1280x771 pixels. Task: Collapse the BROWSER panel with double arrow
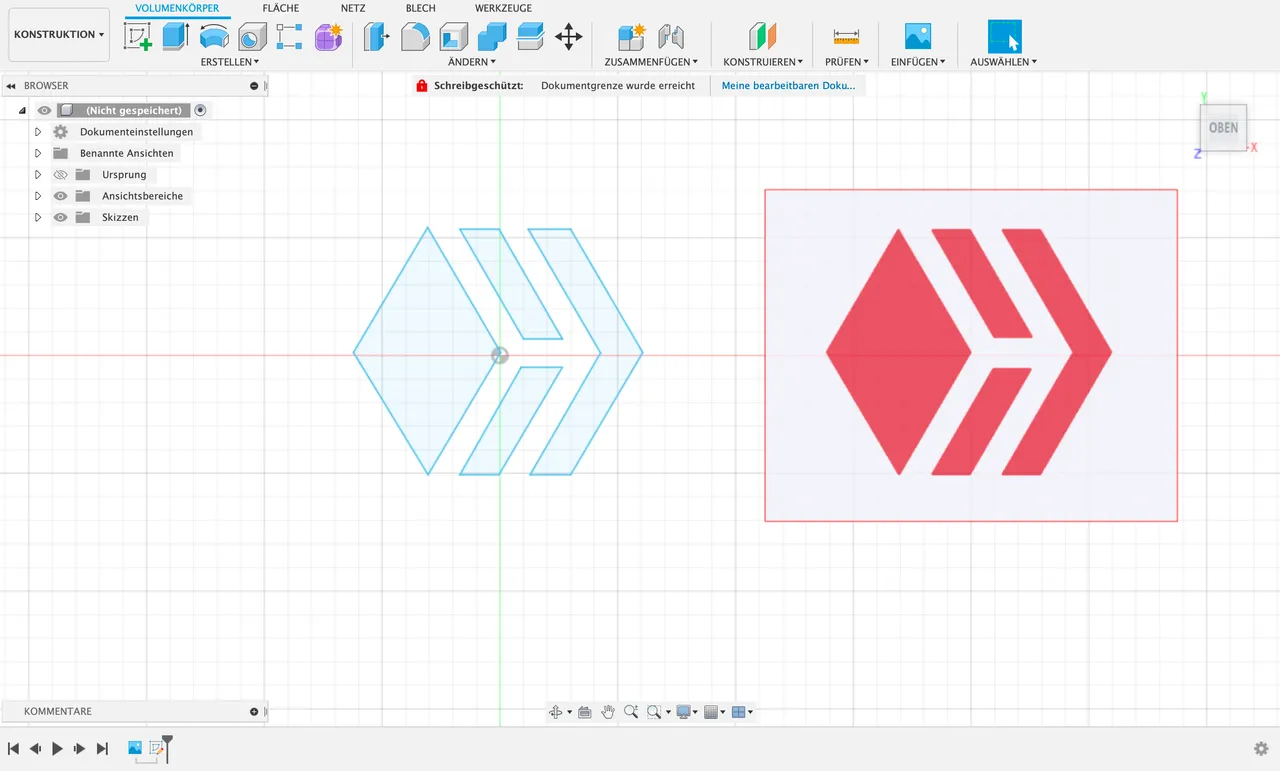coord(11,86)
